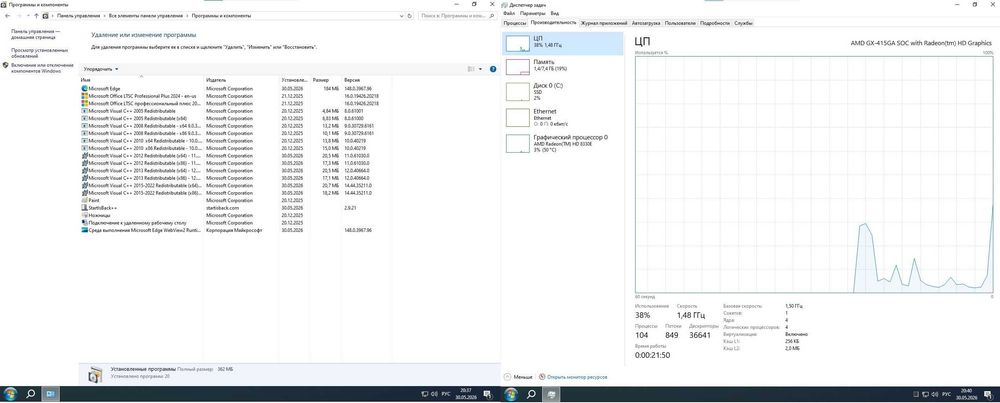This screenshot has width=1000, height=403.
Task: Click the search field in Programs and Features
Action: [x=455, y=15]
